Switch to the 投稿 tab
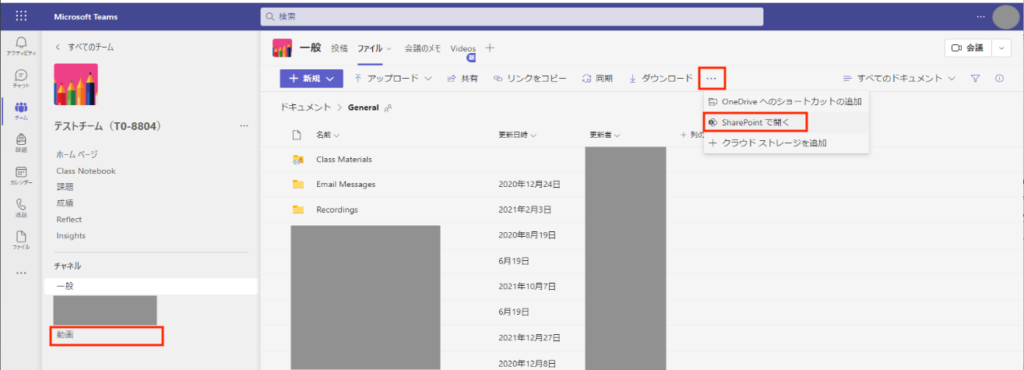 [339, 48]
